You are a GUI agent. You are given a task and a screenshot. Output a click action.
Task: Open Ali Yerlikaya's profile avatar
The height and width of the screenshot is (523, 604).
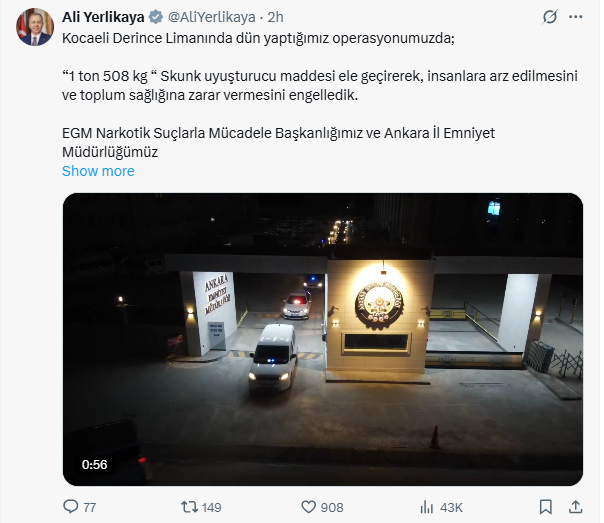point(35,27)
